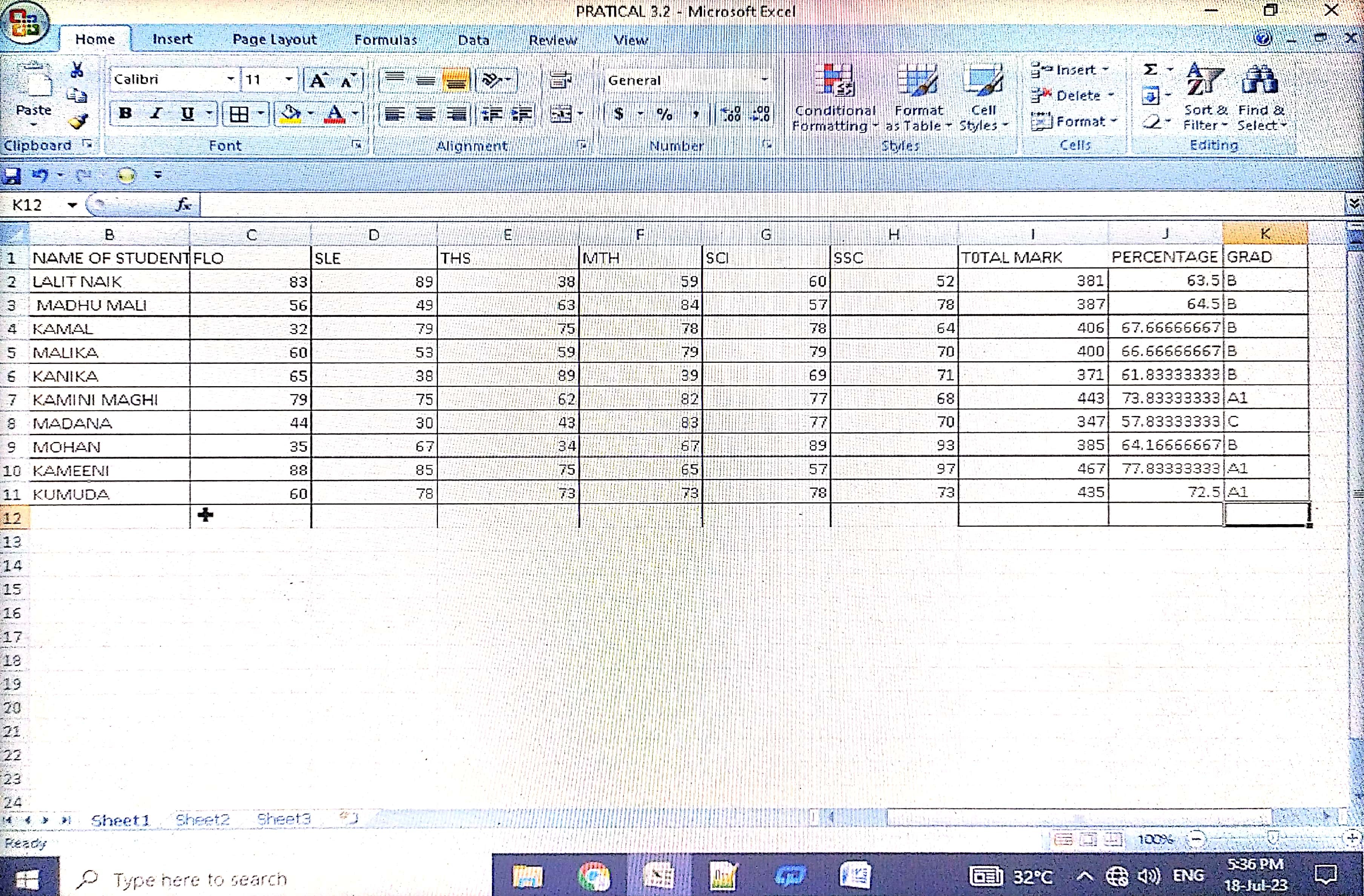This screenshot has width=1364, height=896.
Task: Click the Cut scissors icon
Action: tap(77, 71)
